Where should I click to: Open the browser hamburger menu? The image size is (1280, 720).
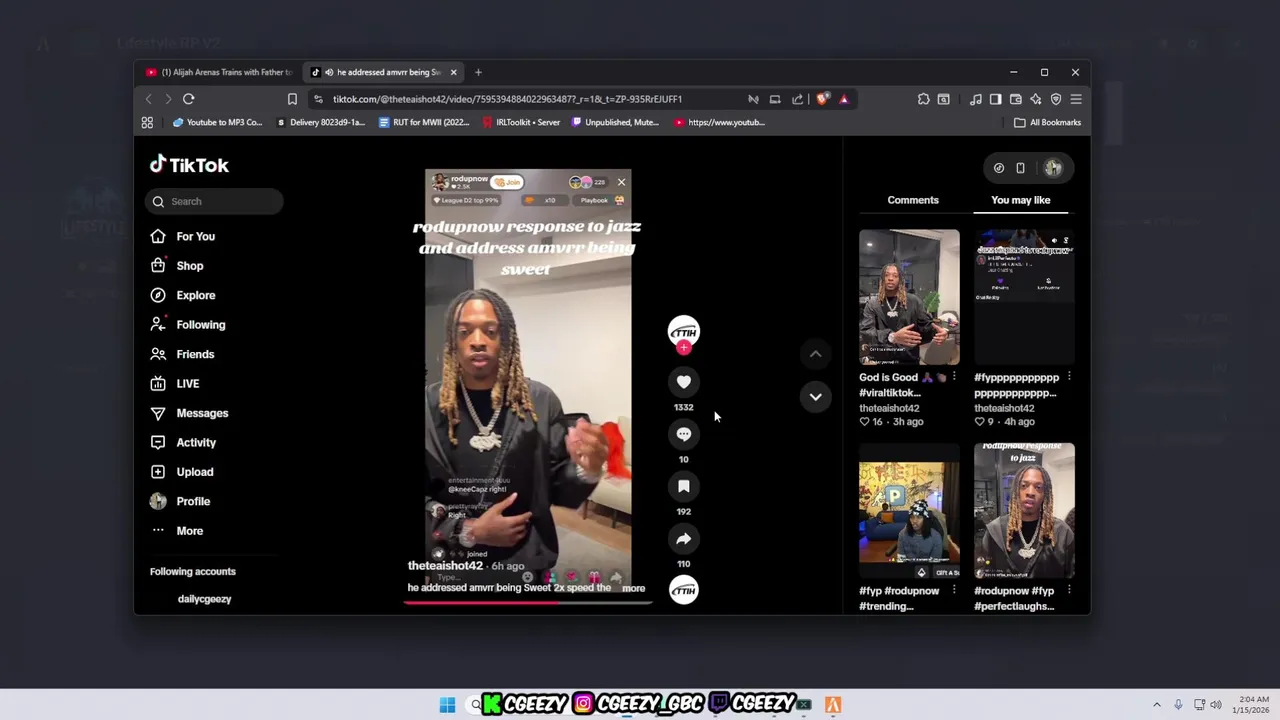click(x=1076, y=99)
